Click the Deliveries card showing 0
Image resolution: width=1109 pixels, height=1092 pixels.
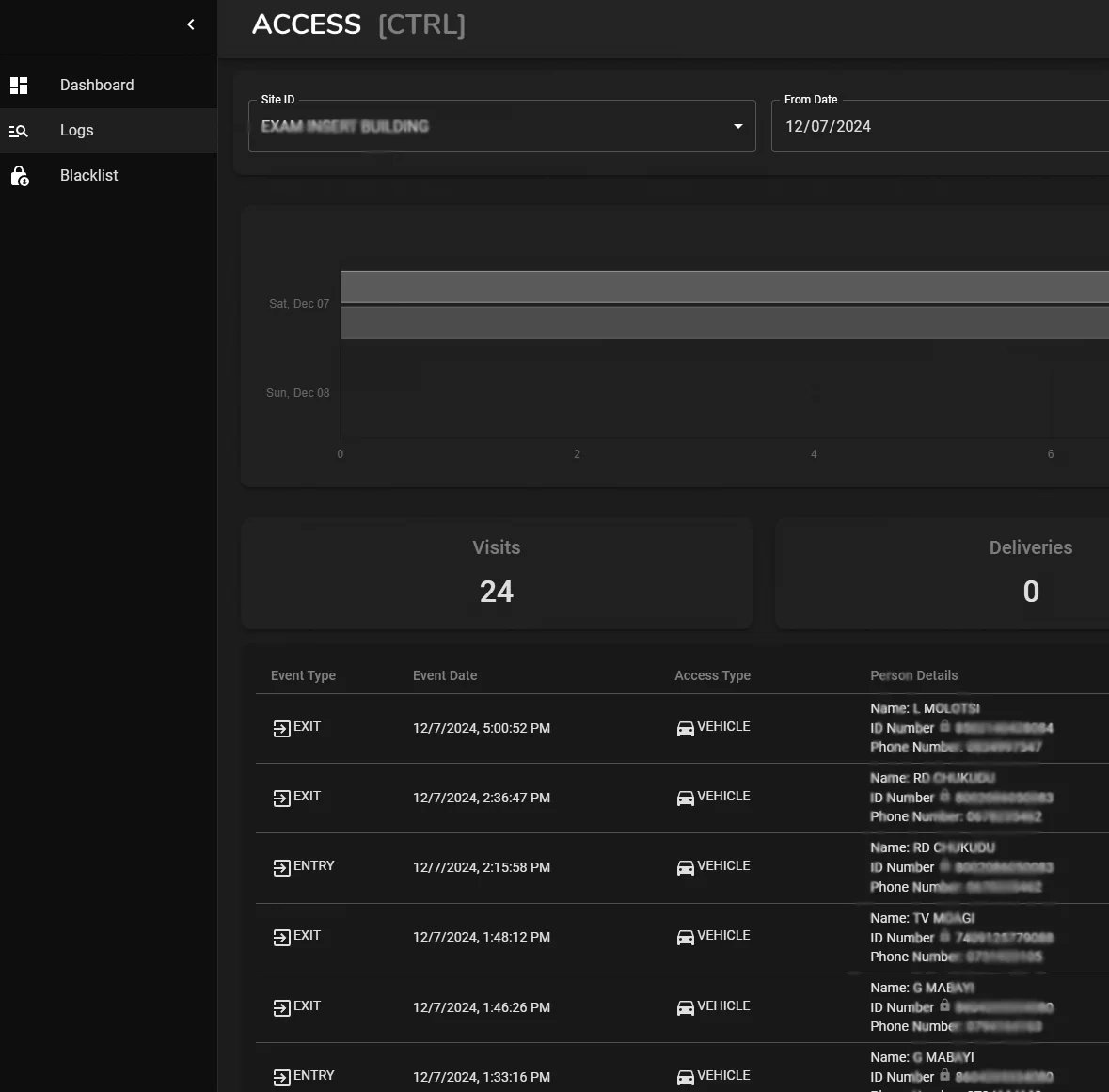pos(943,574)
